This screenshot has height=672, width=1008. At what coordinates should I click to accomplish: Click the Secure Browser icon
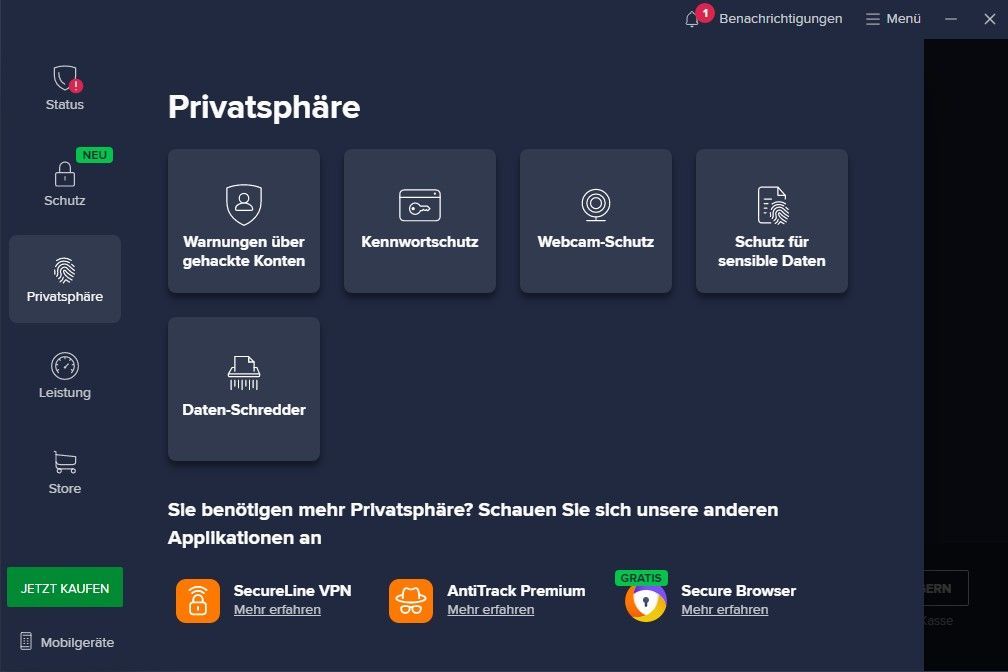645,601
